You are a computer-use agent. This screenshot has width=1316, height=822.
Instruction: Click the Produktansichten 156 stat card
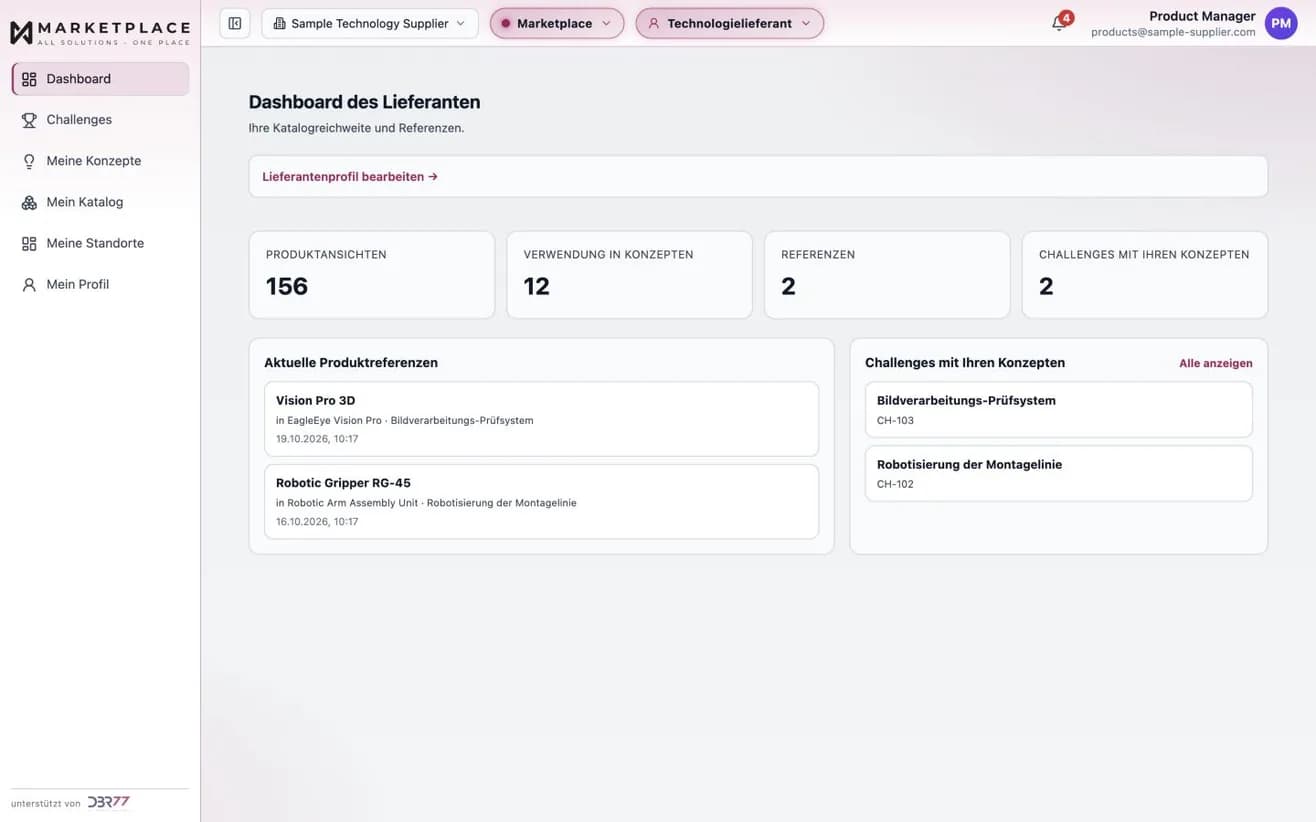pyautogui.click(x=372, y=275)
